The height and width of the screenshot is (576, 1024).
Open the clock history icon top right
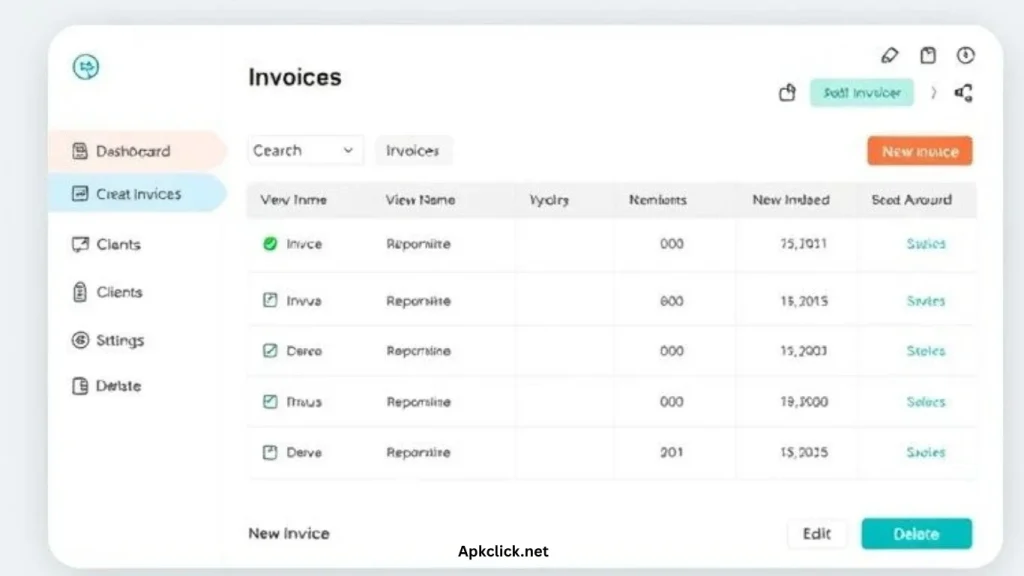[965, 55]
